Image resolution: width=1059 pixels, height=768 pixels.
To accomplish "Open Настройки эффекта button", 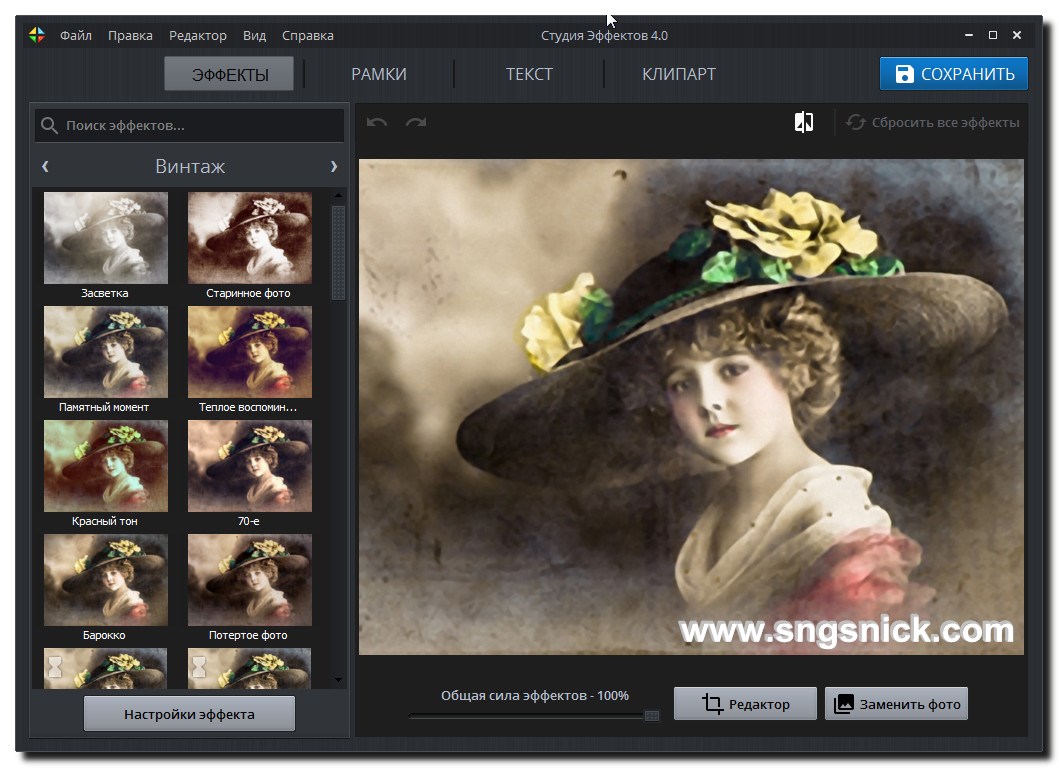I will (x=189, y=714).
